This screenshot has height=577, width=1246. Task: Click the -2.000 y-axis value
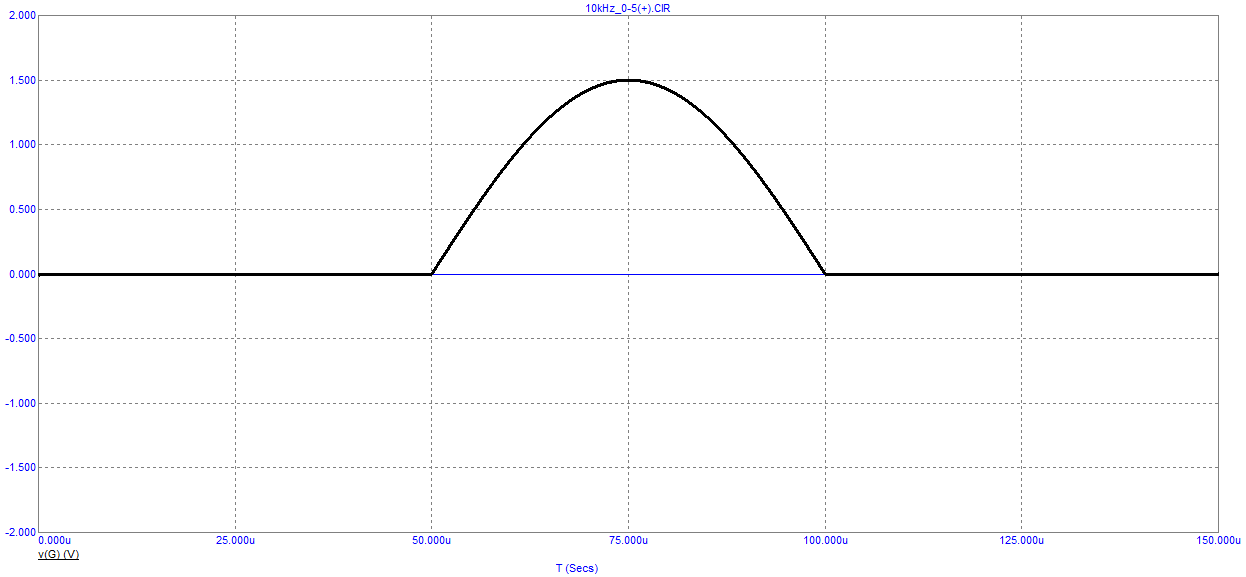coord(20,532)
